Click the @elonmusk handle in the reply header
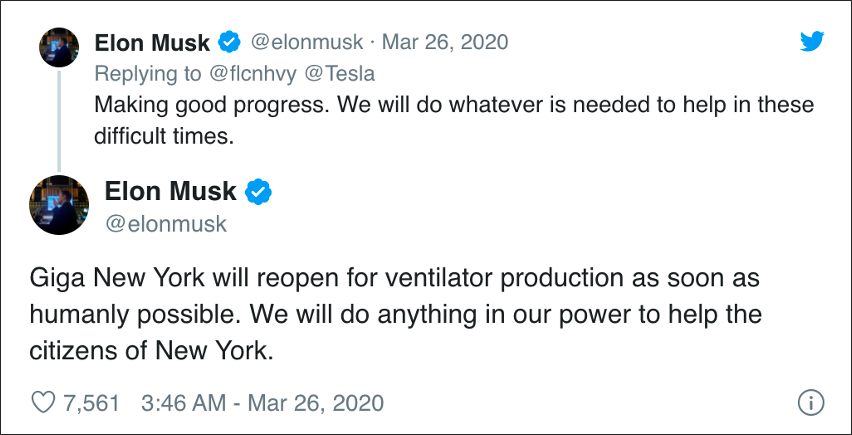The height and width of the screenshot is (435, 852). coord(305,42)
